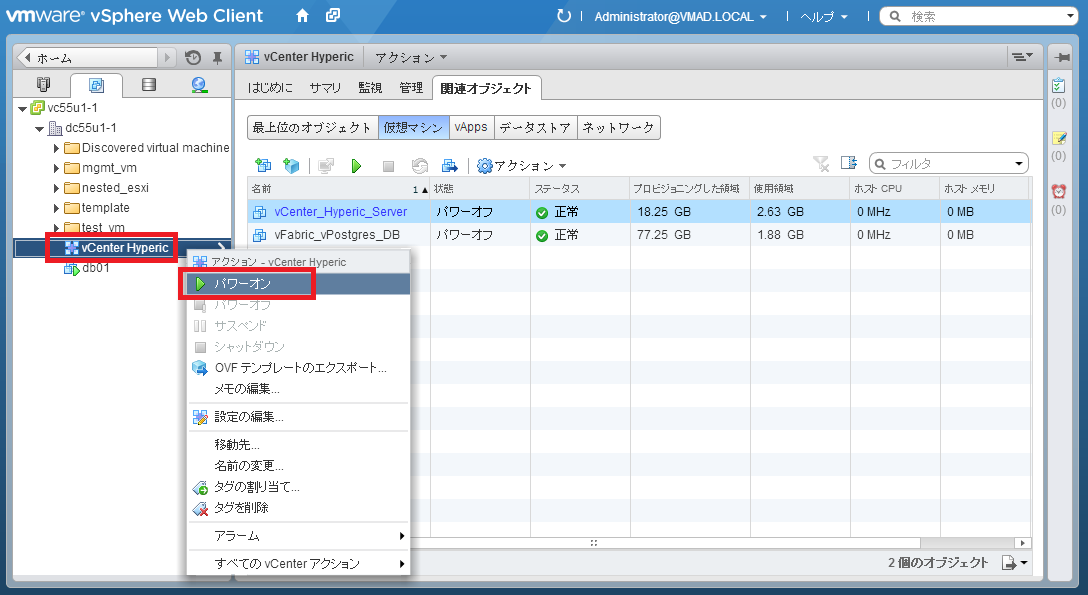Click the reset VM toolbar icon

click(x=419, y=166)
